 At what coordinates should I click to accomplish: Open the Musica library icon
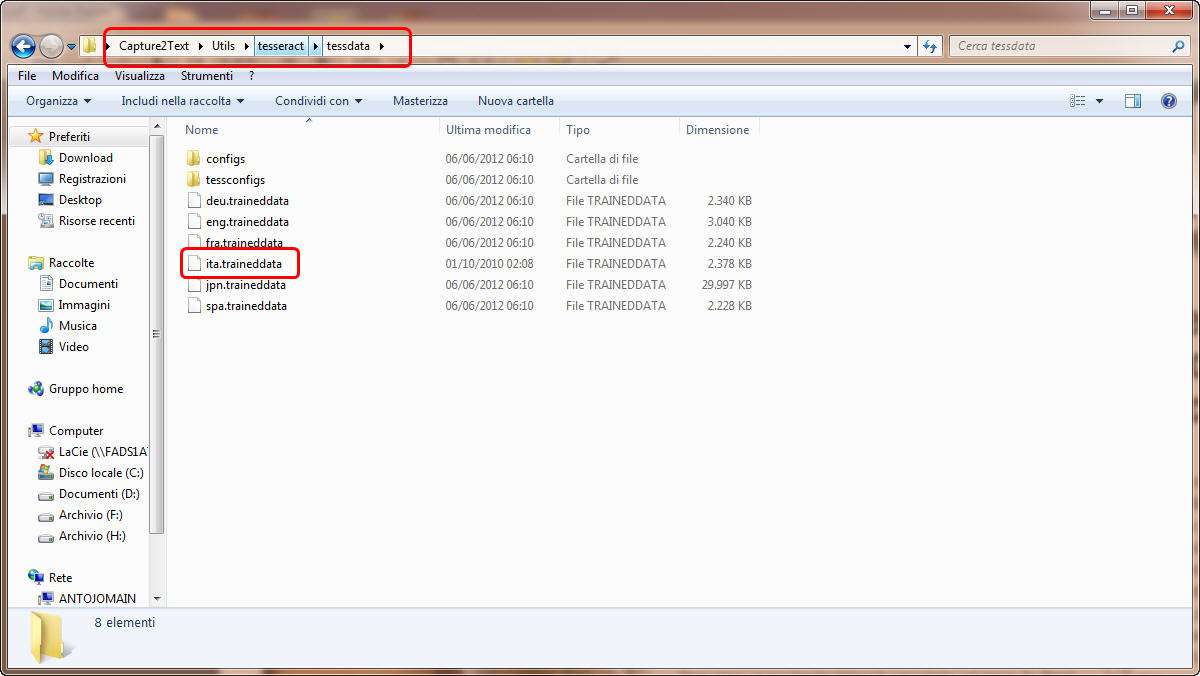pyautogui.click(x=46, y=326)
